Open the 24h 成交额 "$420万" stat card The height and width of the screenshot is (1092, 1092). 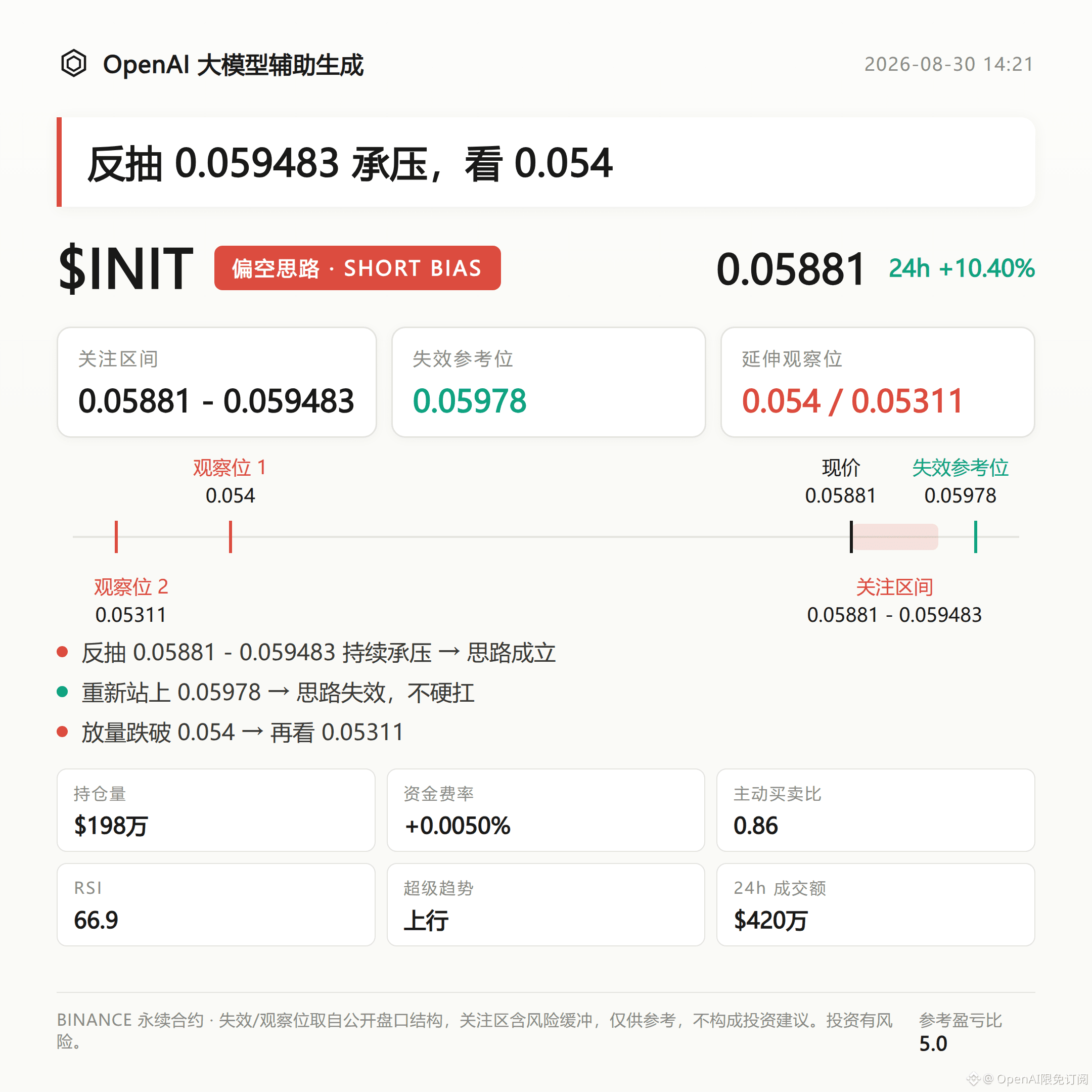click(x=876, y=904)
